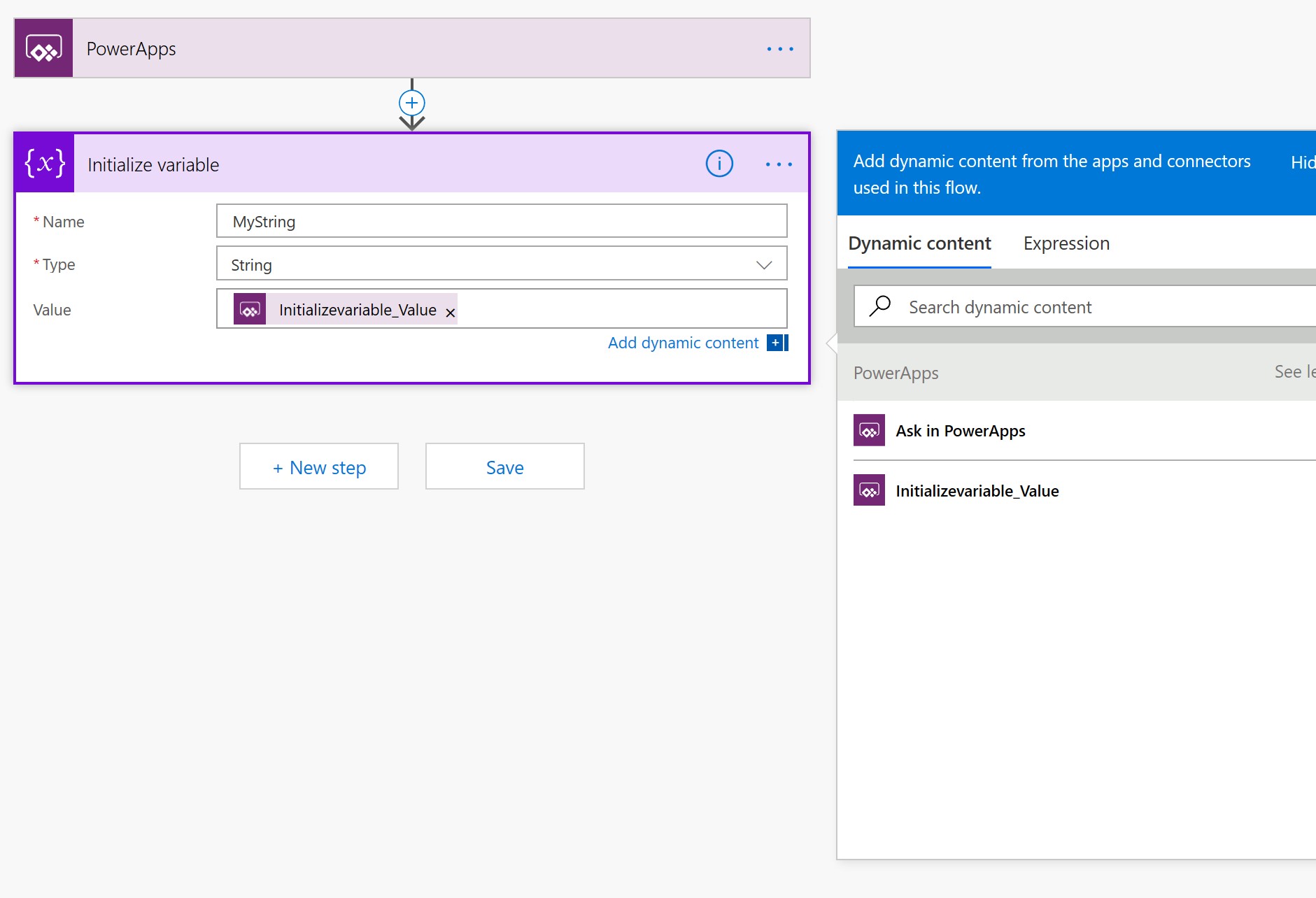Click the New step button
This screenshot has height=898, width=1316.
(319, 466)
